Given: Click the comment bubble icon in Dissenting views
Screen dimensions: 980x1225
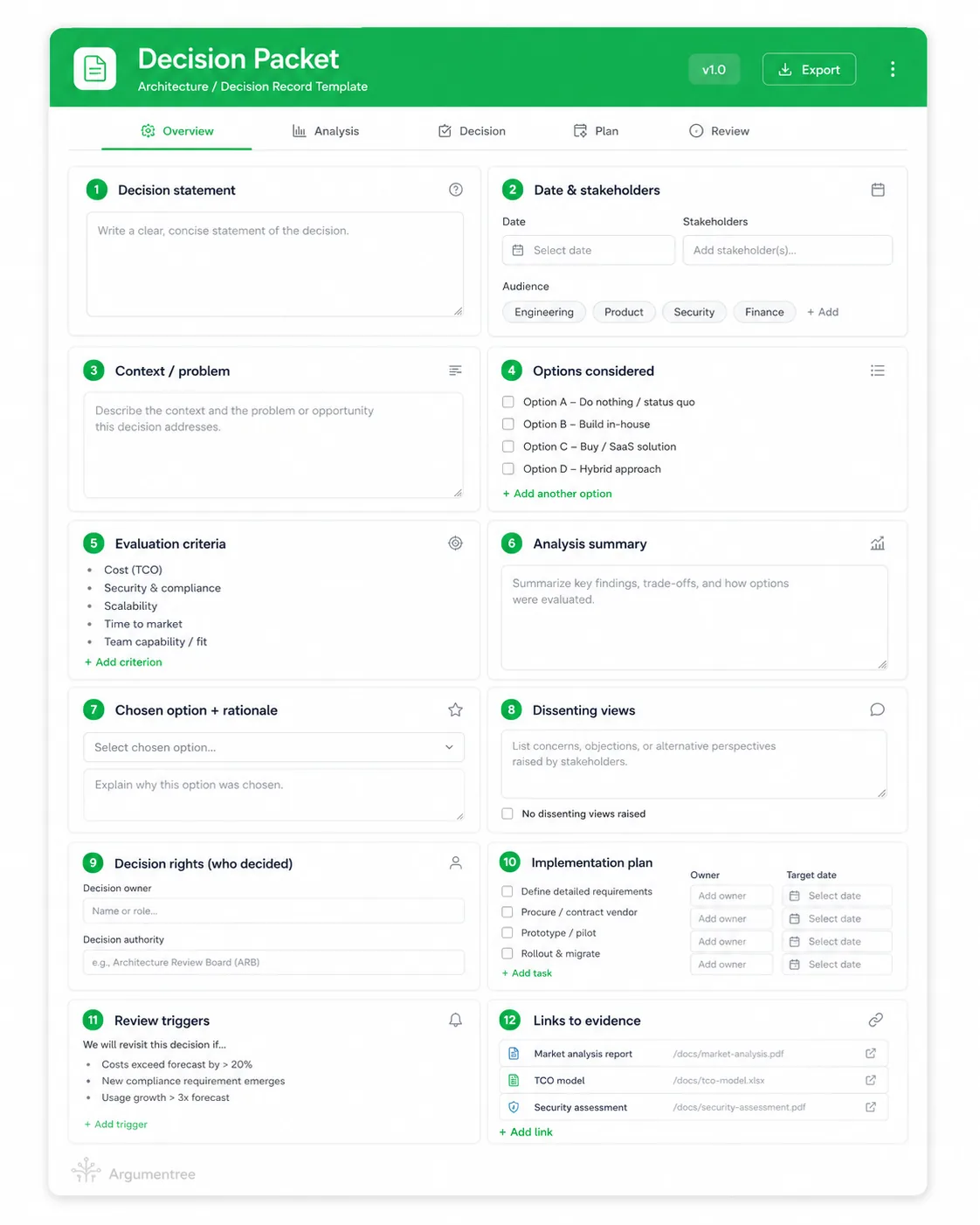Looking at the screenshot, I should [x=878, y=709].
